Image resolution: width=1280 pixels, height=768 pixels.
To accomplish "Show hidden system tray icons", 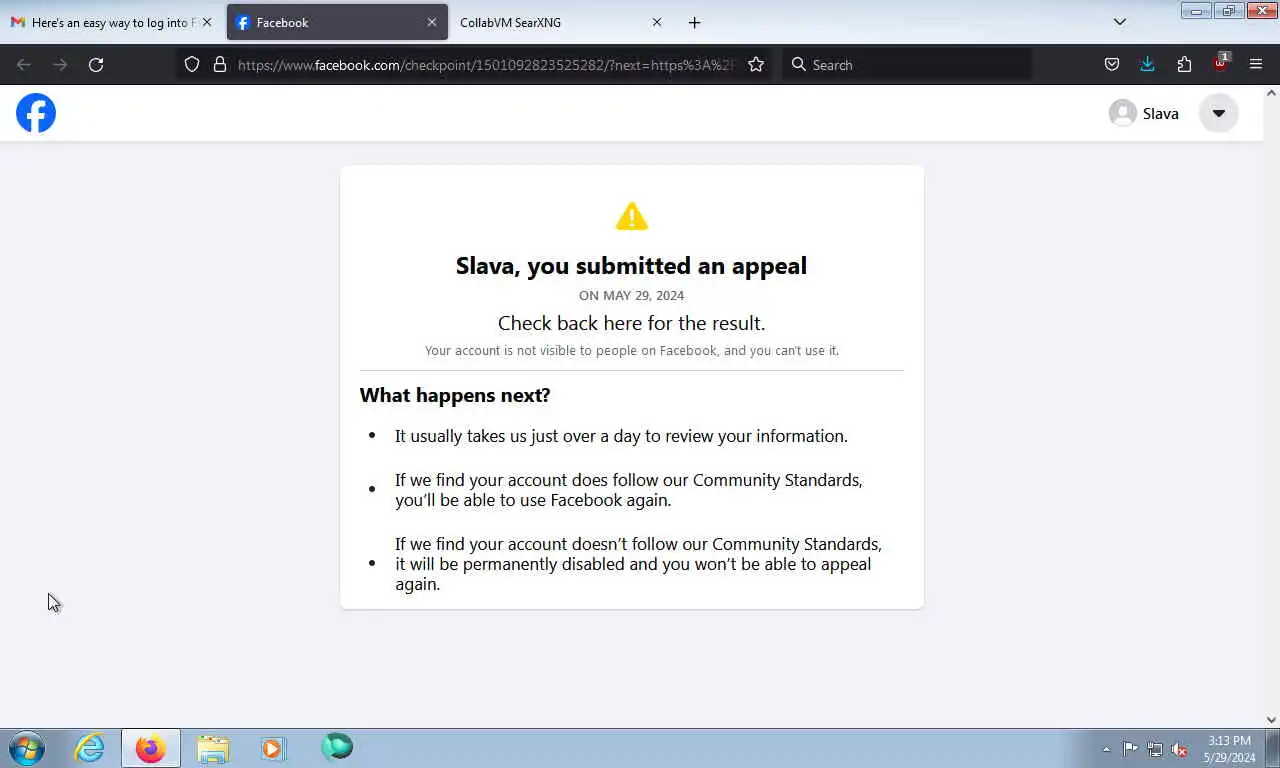I will (x=1106, y=749).
